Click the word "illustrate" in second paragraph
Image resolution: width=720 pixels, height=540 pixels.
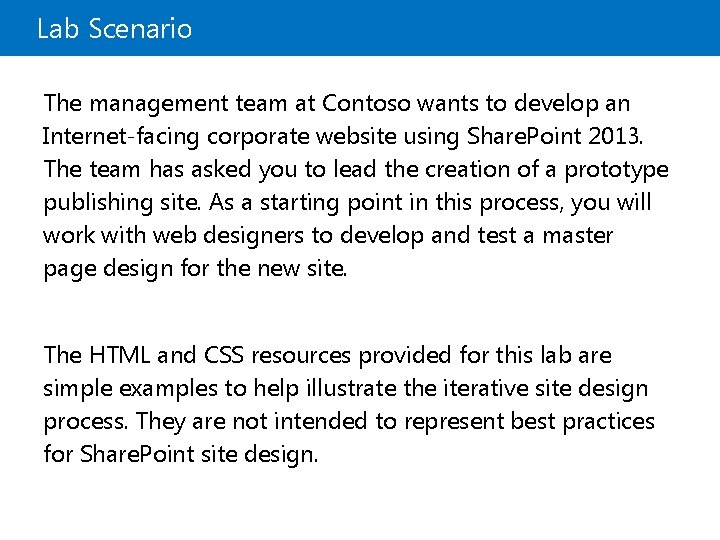351,388
